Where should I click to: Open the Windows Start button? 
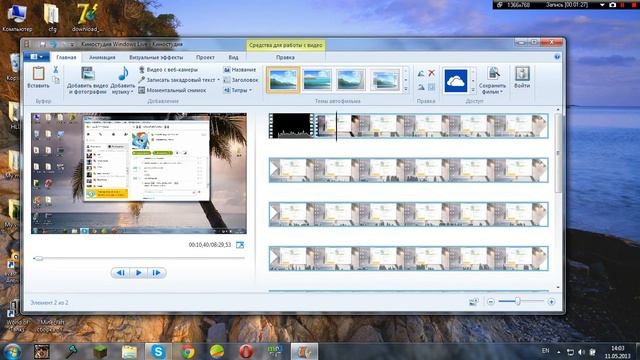pyautogui.click(x=12, y=352)
